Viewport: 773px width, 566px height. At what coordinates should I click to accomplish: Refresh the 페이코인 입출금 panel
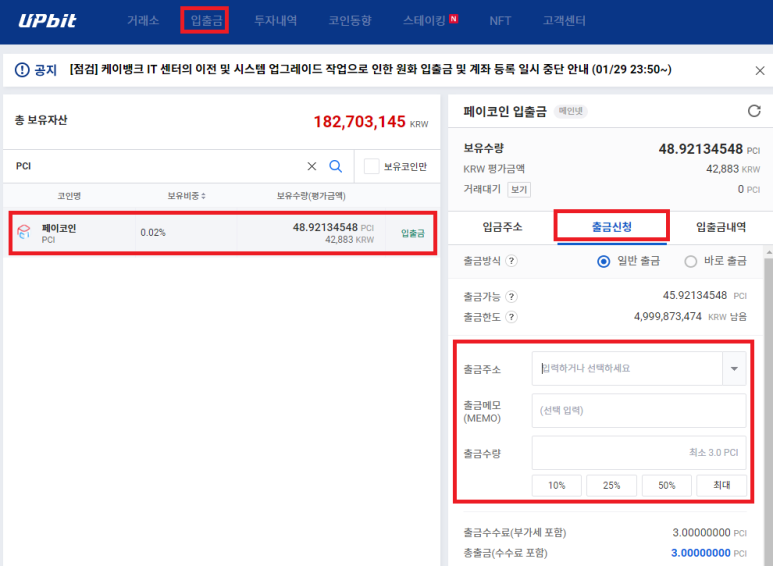click(754, 111)
